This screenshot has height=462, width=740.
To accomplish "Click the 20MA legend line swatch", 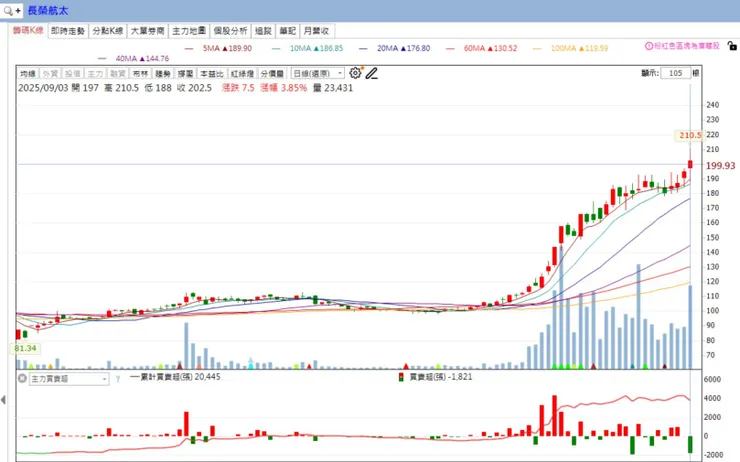I will [363, 49].
